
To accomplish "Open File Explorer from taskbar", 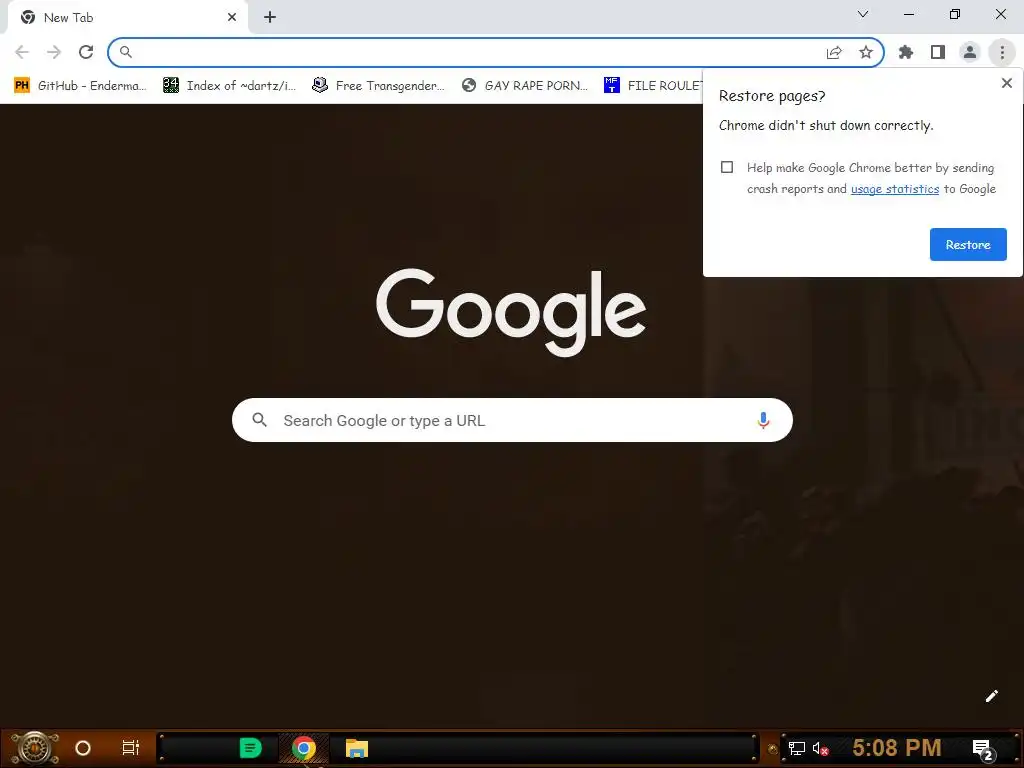I will click(357, 748).
